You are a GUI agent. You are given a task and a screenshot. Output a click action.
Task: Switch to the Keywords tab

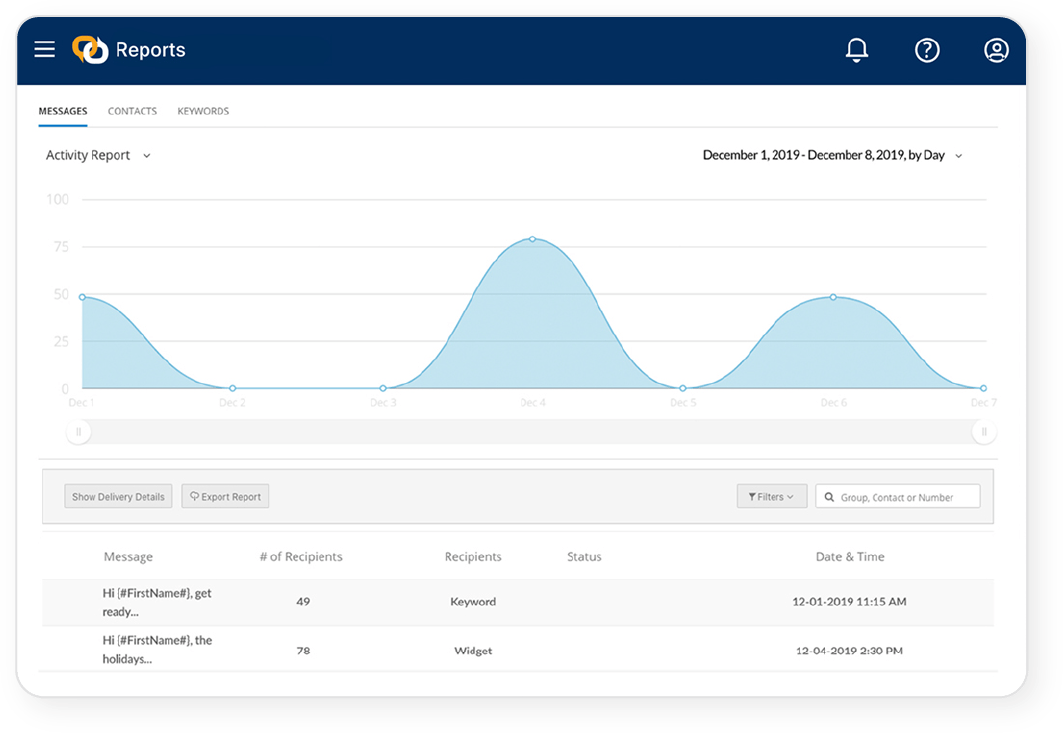[203, 111]
